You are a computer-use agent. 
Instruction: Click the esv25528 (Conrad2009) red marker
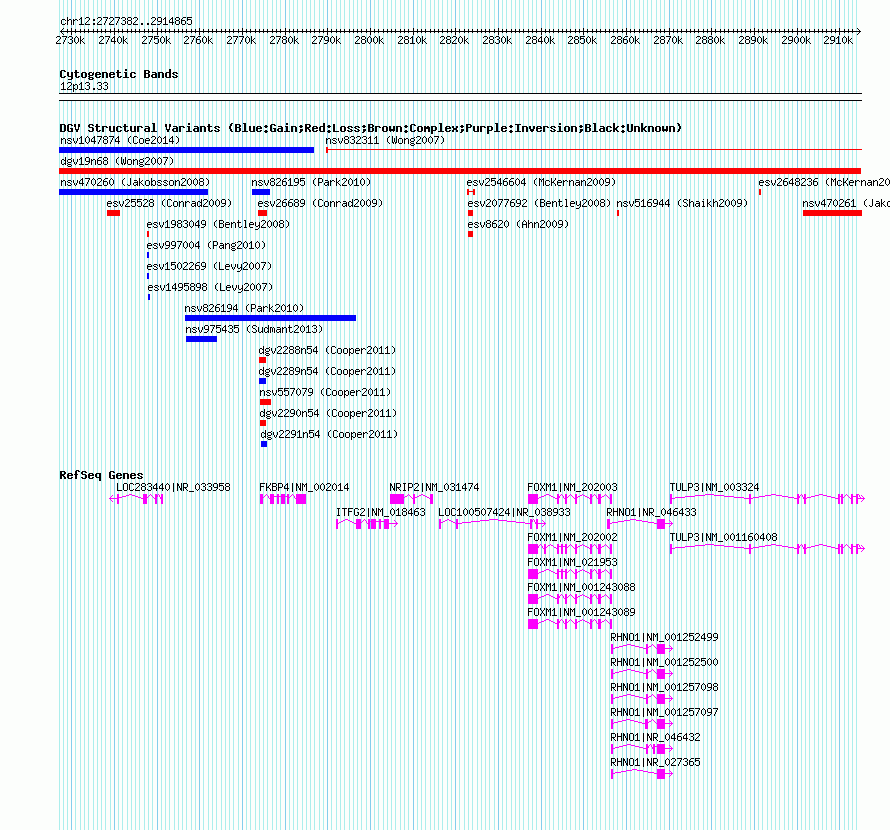[x=114, y=213]
